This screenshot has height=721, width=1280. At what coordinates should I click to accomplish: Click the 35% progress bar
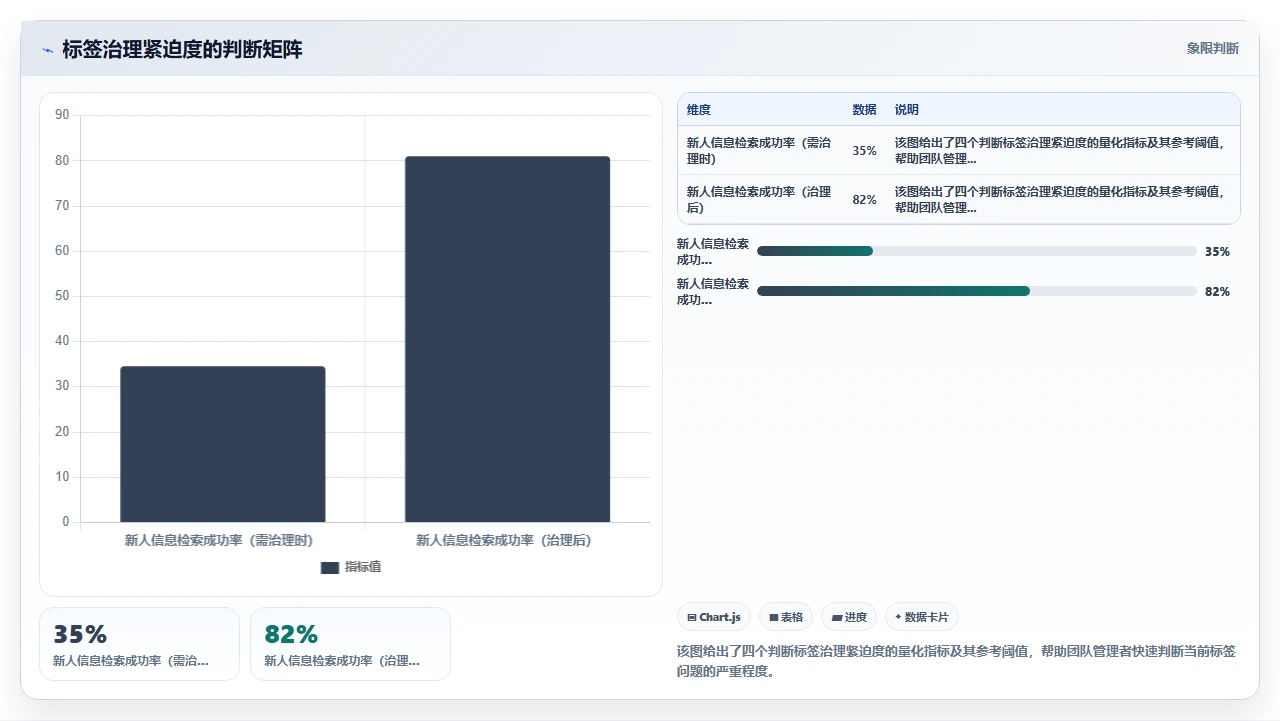[977, 251]
